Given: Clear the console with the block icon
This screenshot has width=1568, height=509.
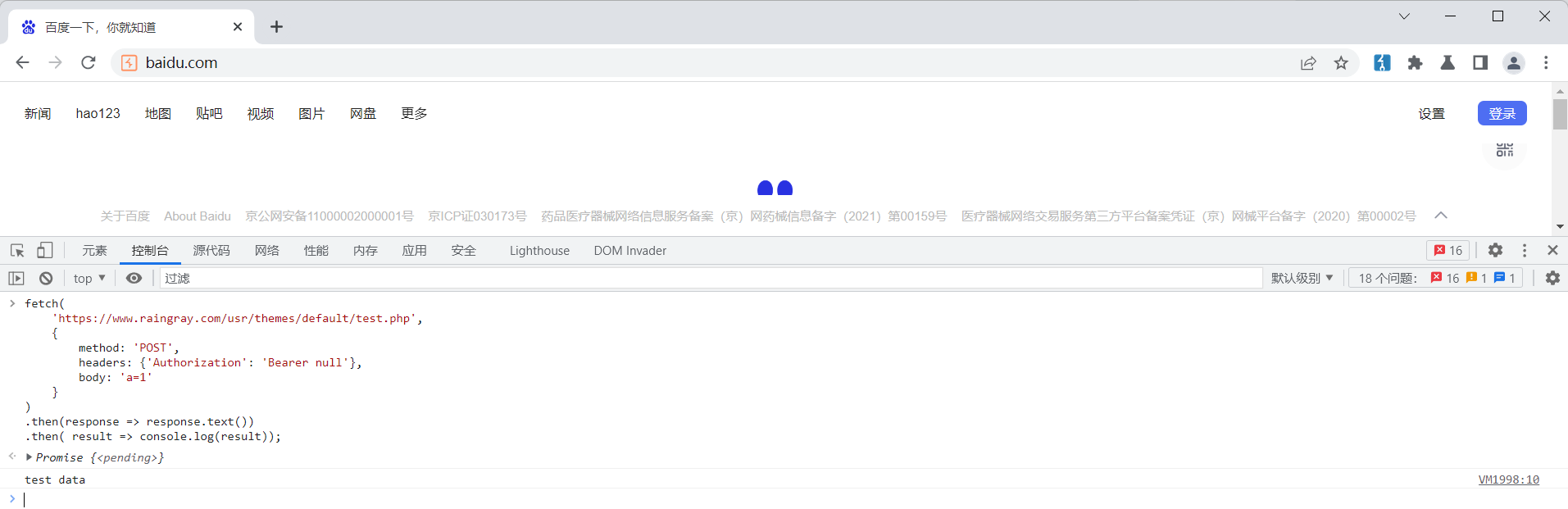Looking at the screenshot, I should [46, 279].
